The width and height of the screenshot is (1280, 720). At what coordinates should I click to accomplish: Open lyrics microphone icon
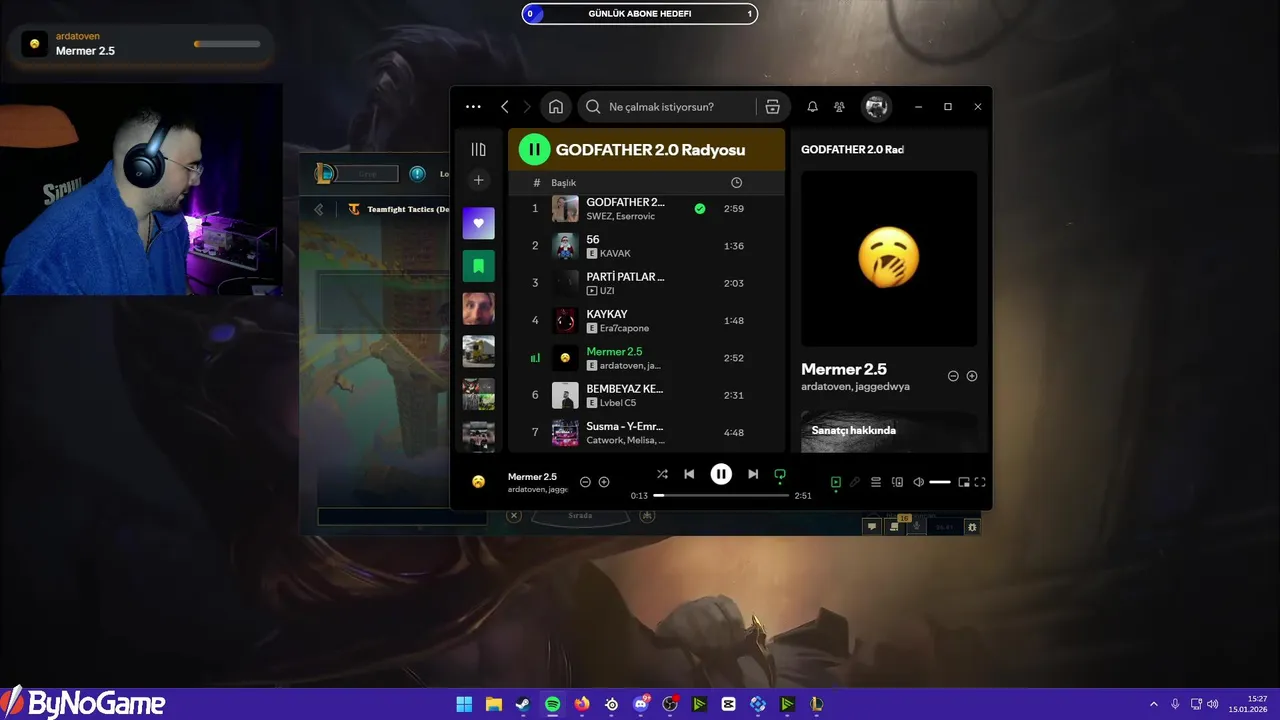pyautogui.click(x=855, y=482)
